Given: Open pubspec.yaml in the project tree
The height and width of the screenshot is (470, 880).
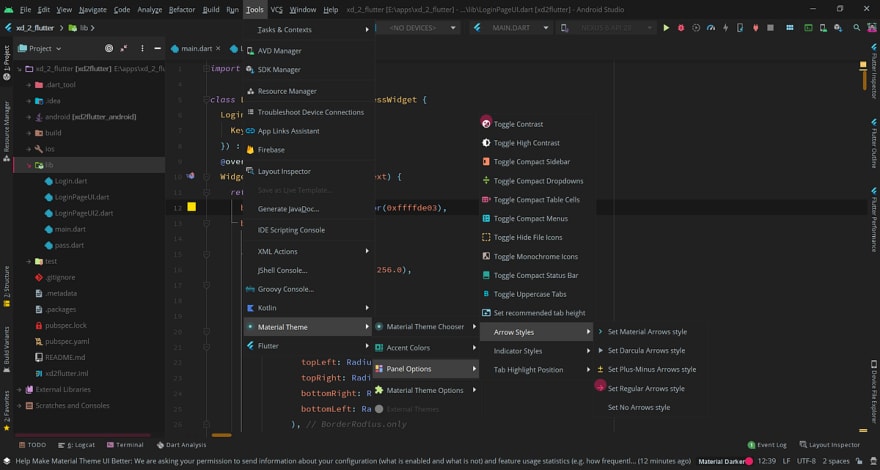Looking at the screenshot, I should point(67,341).
